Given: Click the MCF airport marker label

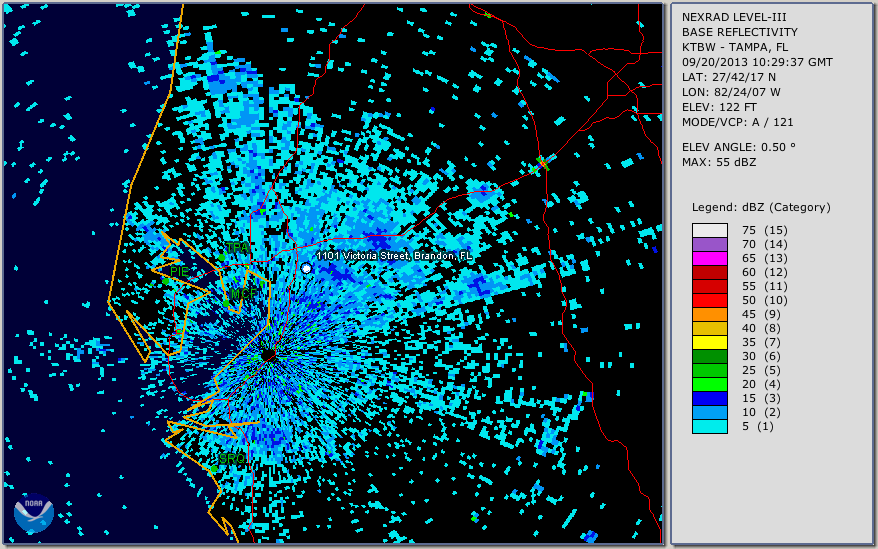Looking at the screenshot, I should pos(238,294).
